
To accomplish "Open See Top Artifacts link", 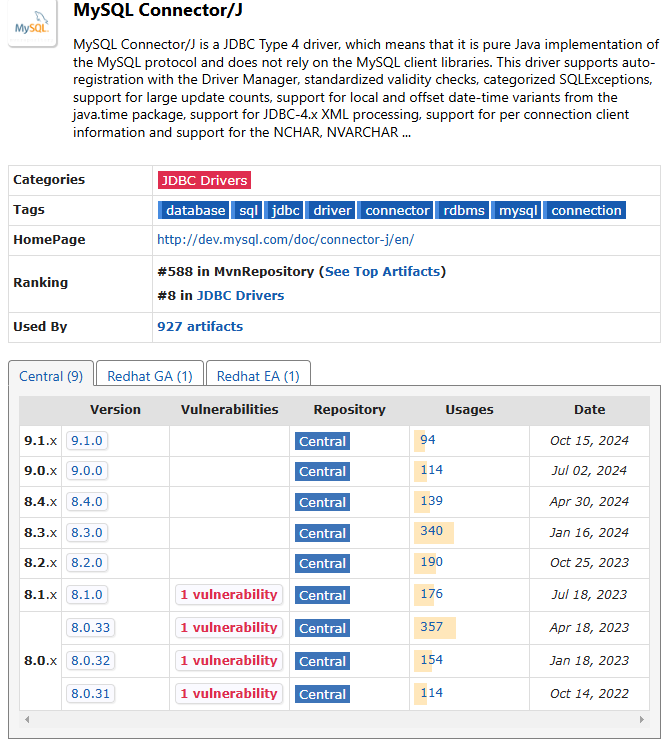I will click(x=382, y=272).
